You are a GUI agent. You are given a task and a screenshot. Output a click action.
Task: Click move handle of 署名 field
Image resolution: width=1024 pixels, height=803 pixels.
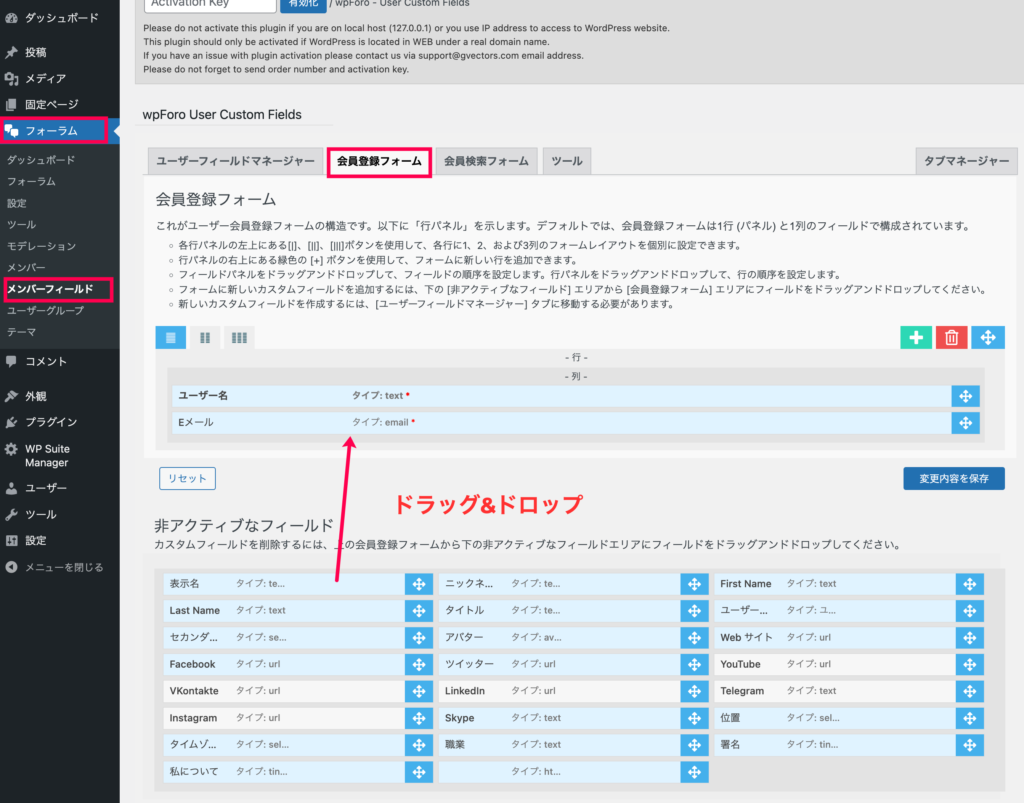[x=969, y=745]
